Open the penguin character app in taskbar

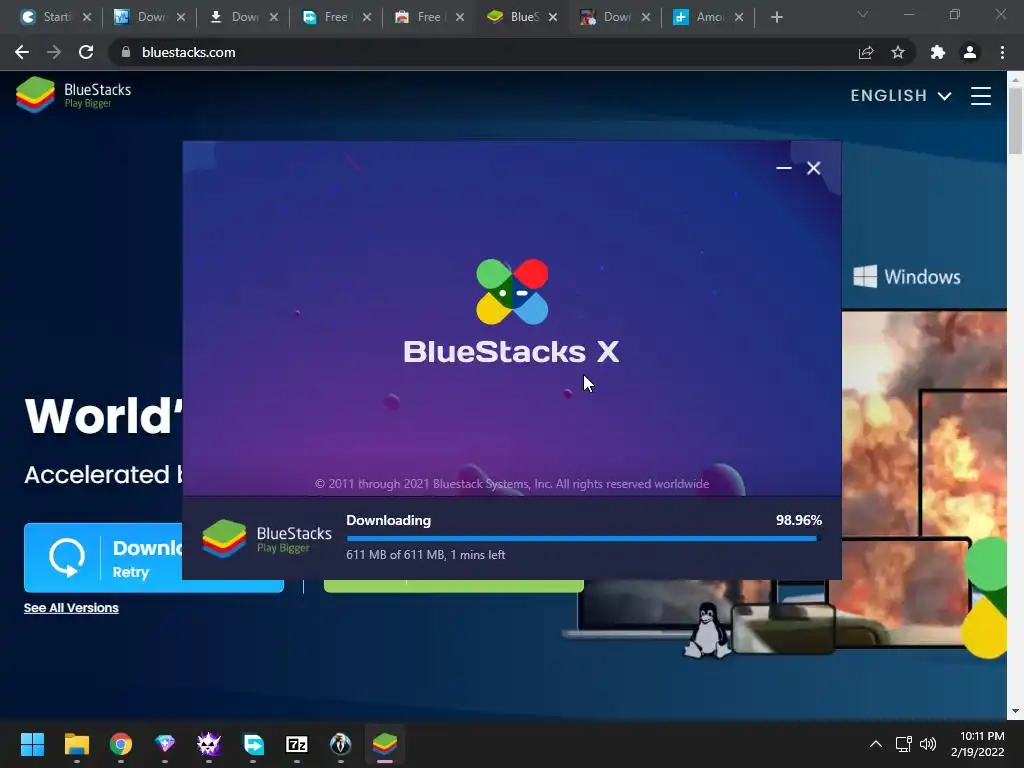[x=340, y=744]
